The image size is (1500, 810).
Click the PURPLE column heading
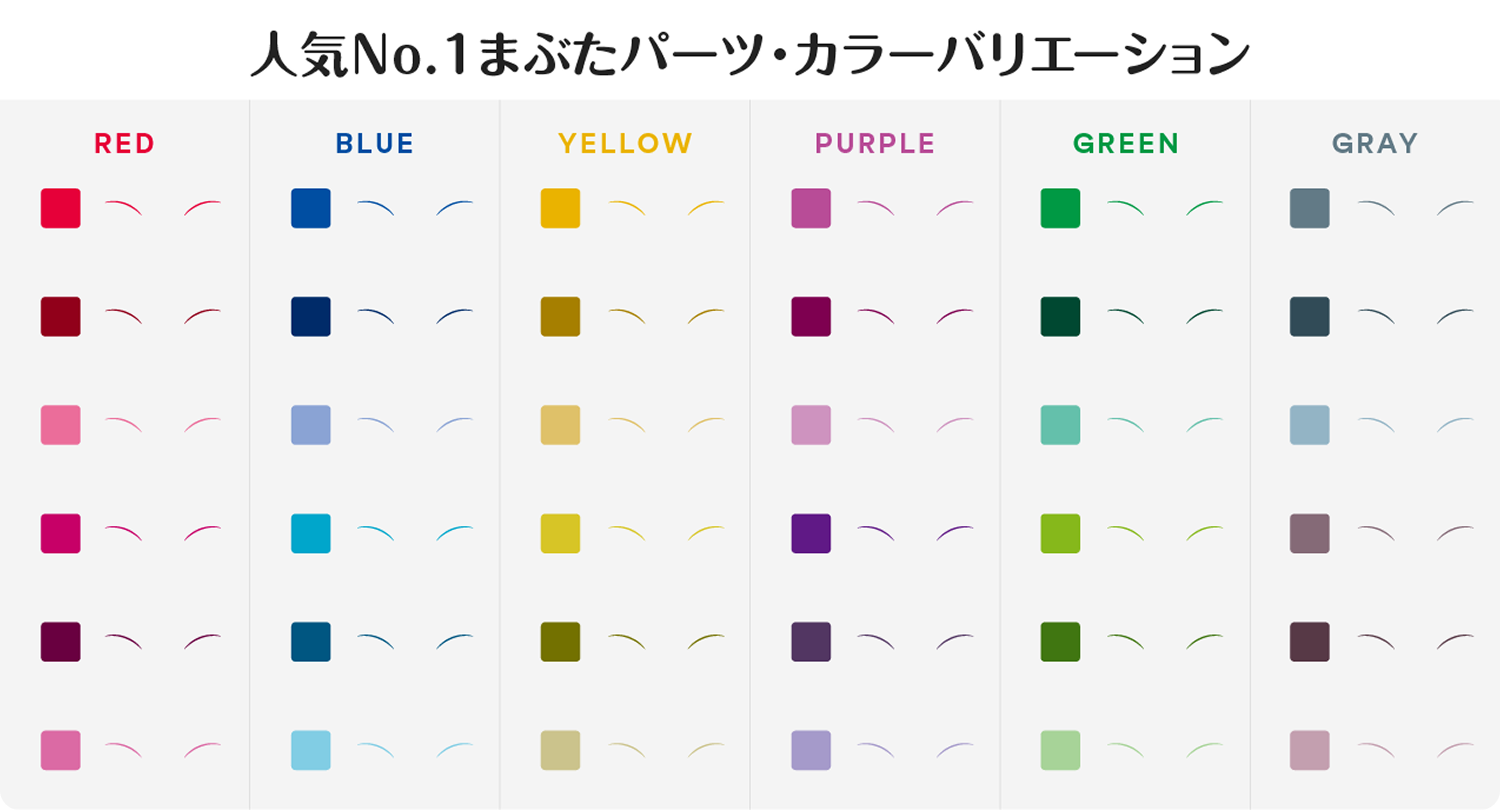[875, 144]
